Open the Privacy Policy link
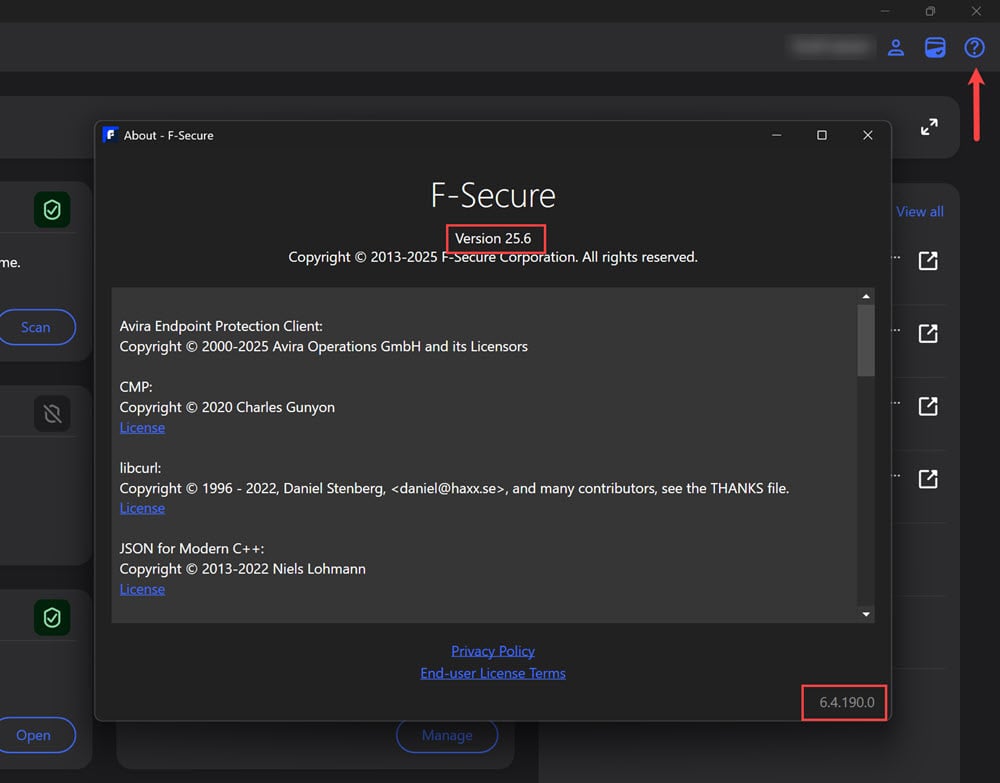Viewport: 1000px width, 783px height. (493, 651)
